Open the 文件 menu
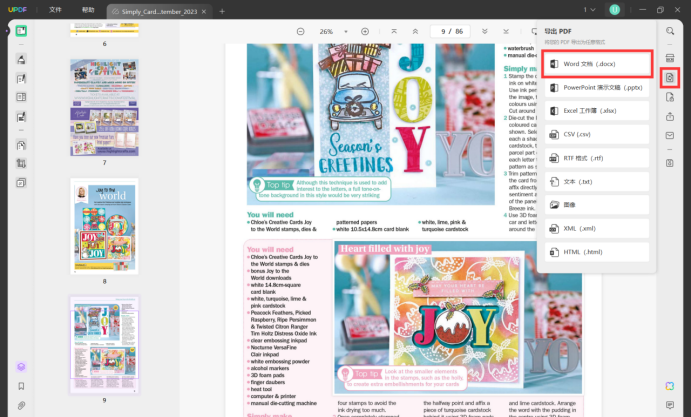Screen dimensions: 691x417 [x=55, y=10]
